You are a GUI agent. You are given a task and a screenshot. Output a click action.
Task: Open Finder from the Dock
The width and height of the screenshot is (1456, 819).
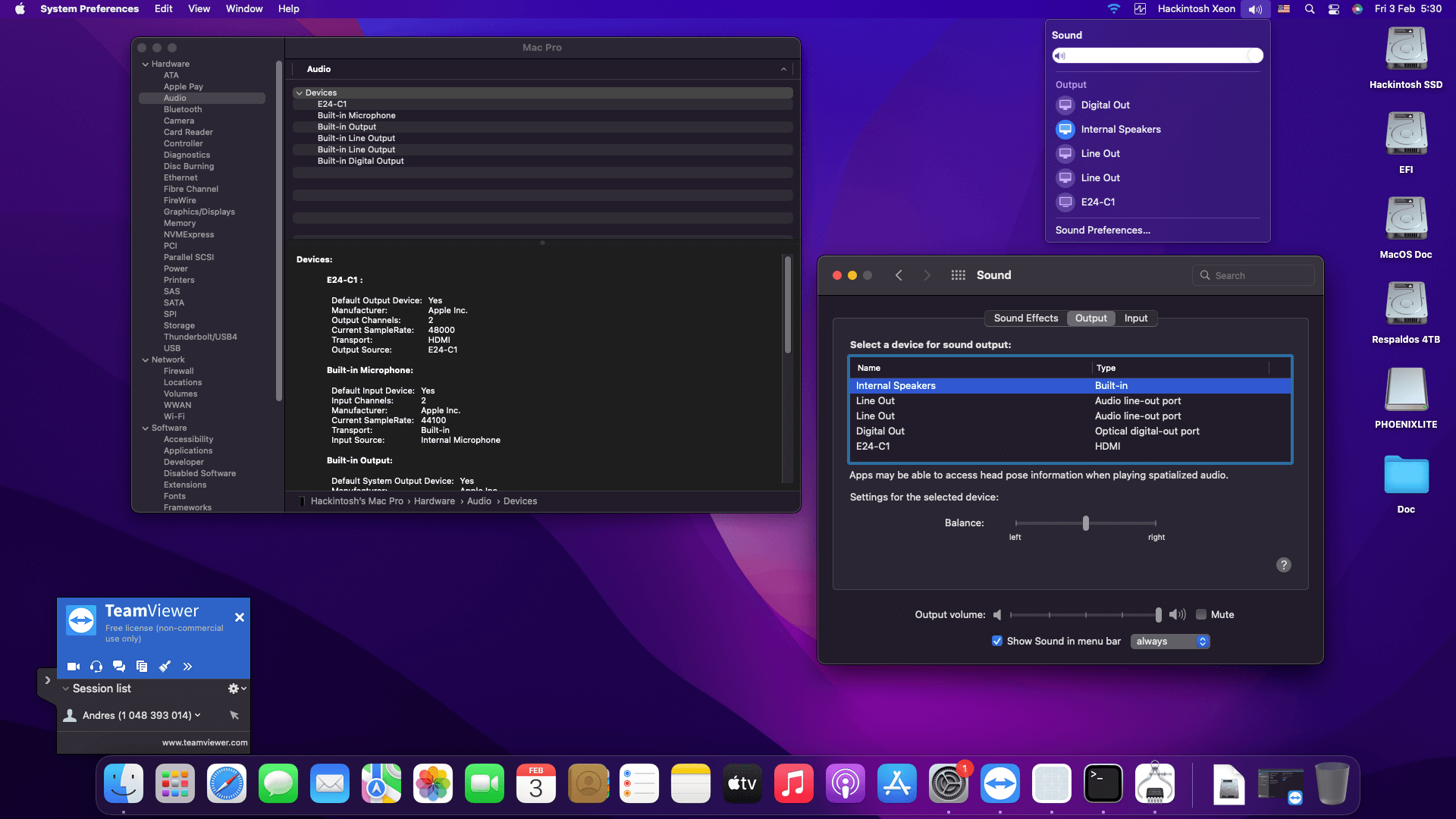pyautogui.click(x=124, y=784)
